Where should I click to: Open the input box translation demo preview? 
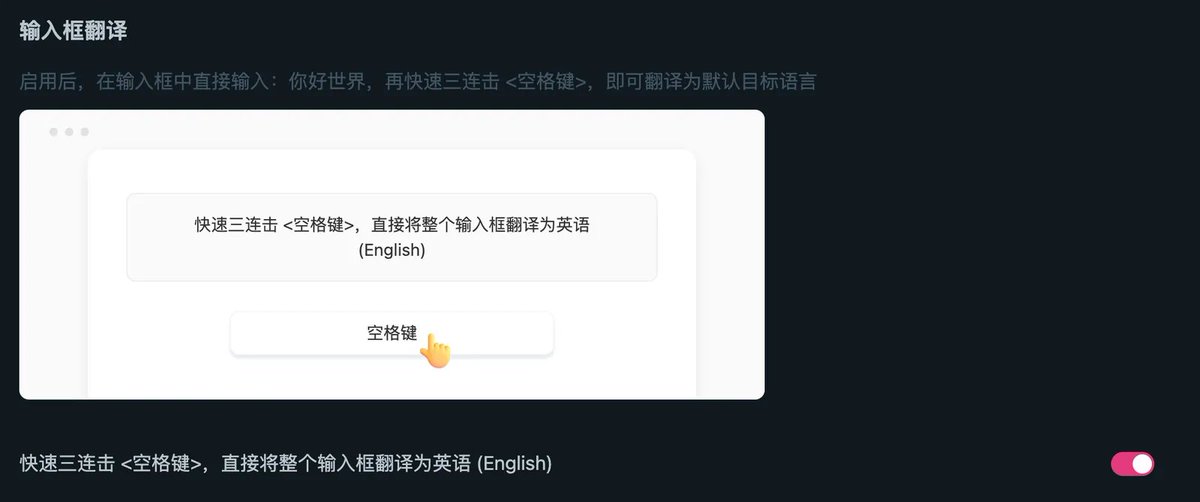[x=392, y=254]
